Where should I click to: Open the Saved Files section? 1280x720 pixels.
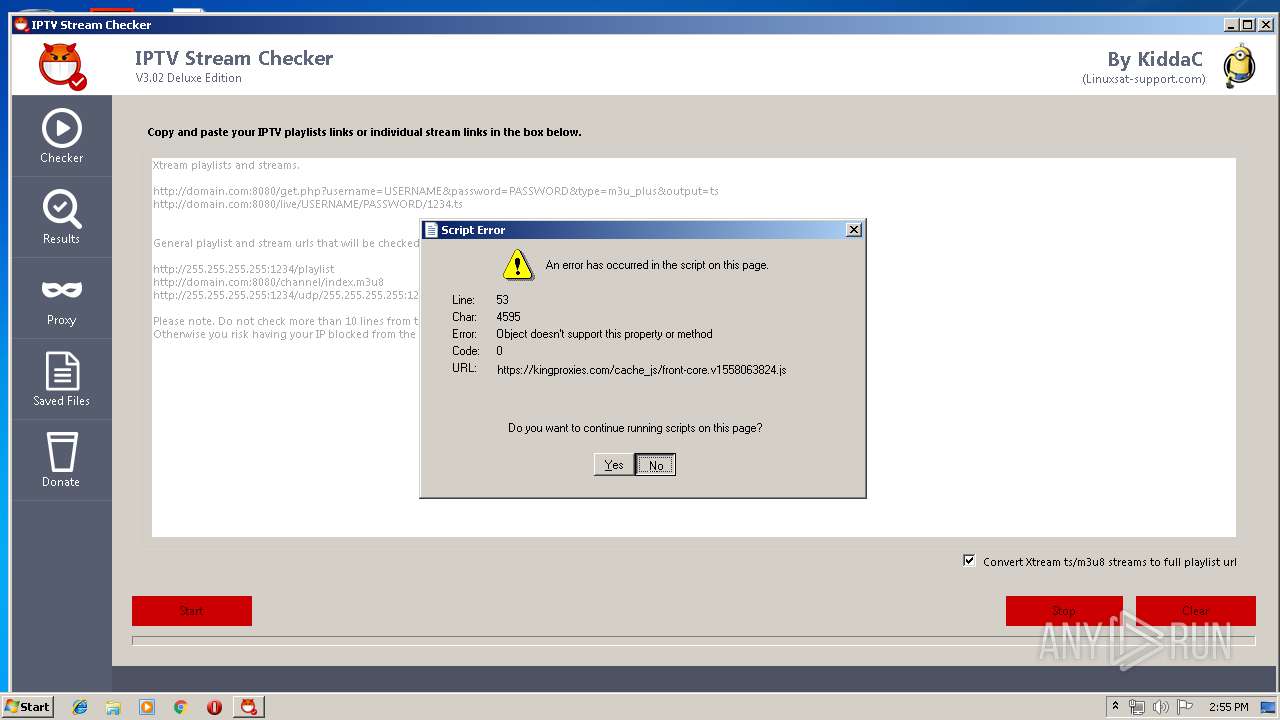click(62, 380)
